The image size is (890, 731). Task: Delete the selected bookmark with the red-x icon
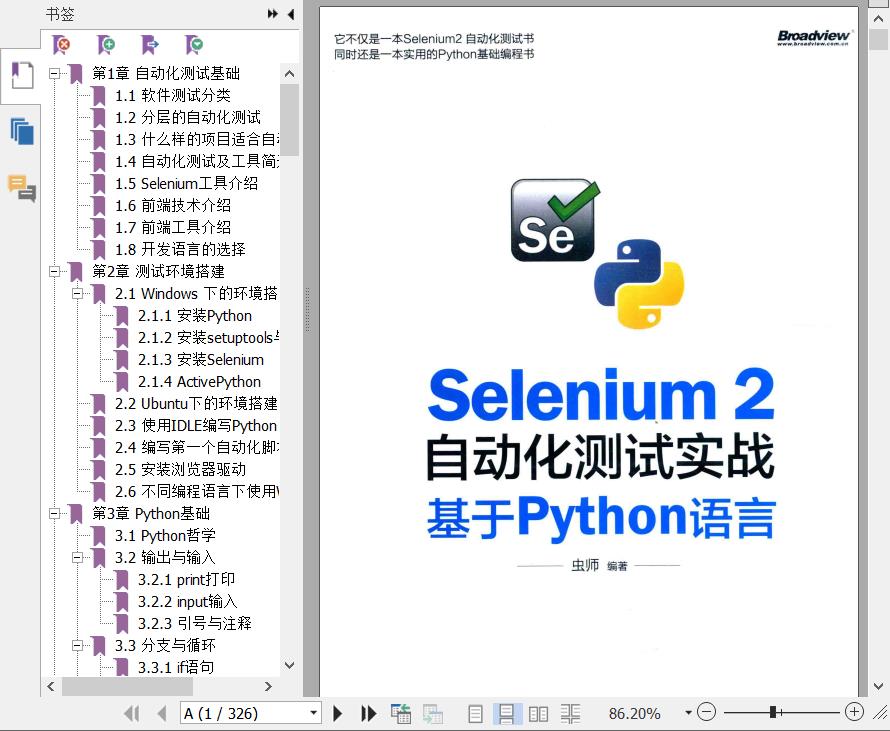tap(61, 44)
